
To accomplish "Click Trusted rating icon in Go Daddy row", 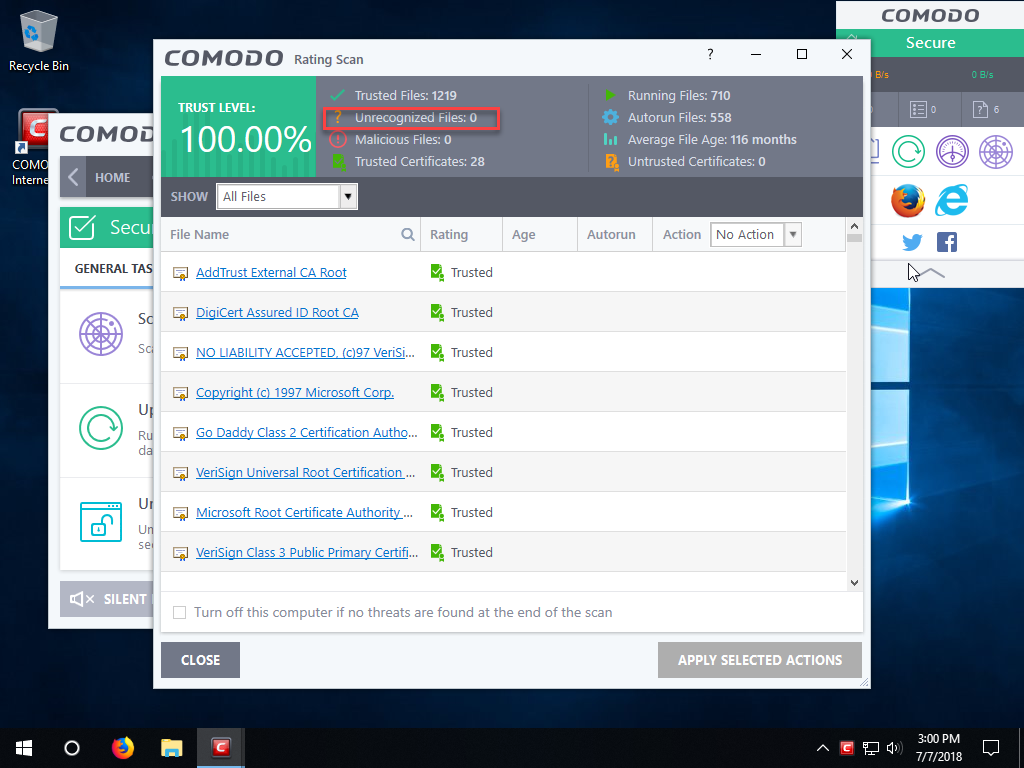I will [437, 432].
